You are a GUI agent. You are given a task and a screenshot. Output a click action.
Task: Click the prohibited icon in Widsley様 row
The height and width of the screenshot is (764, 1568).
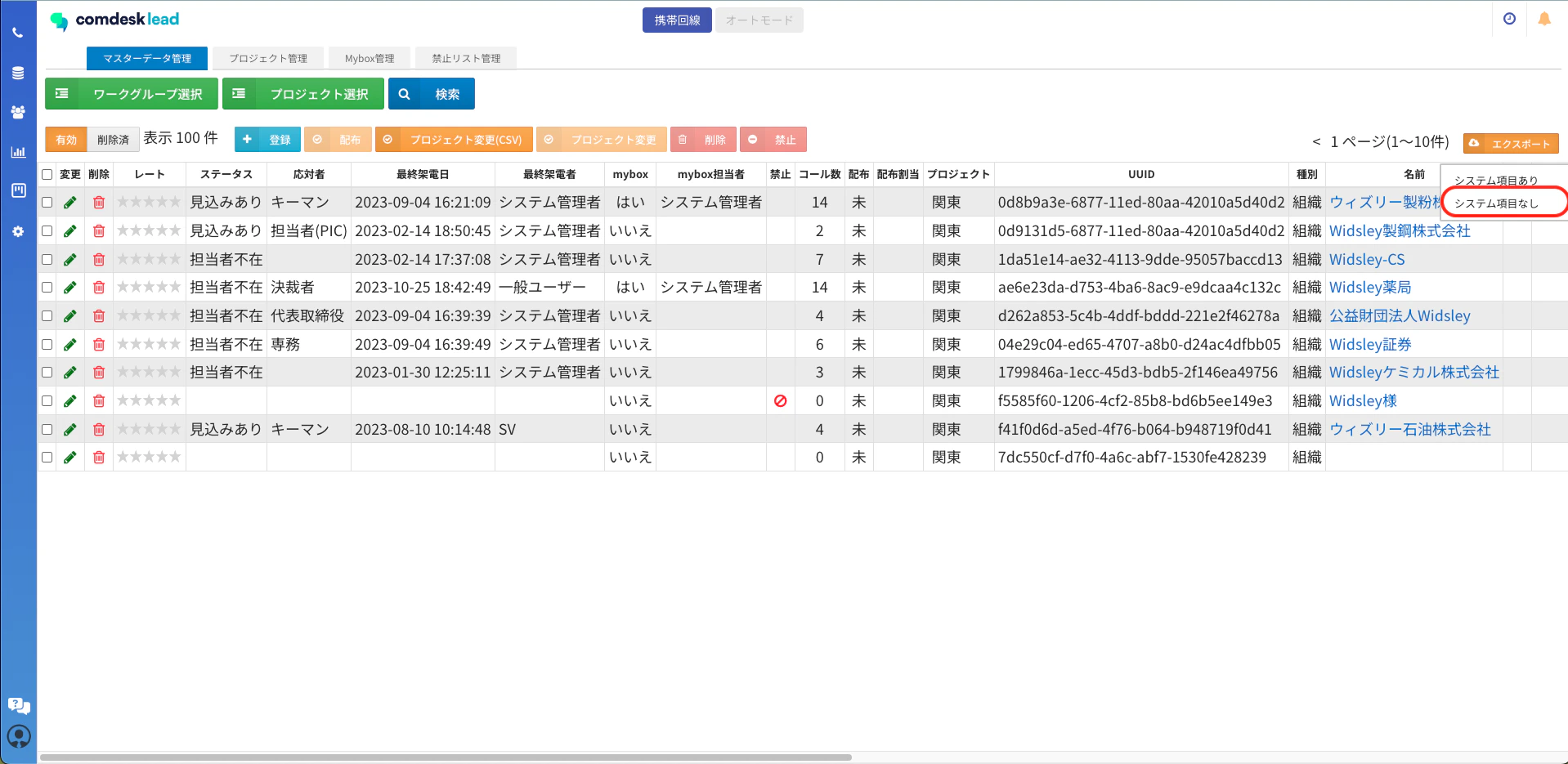(x=781, y=401)
